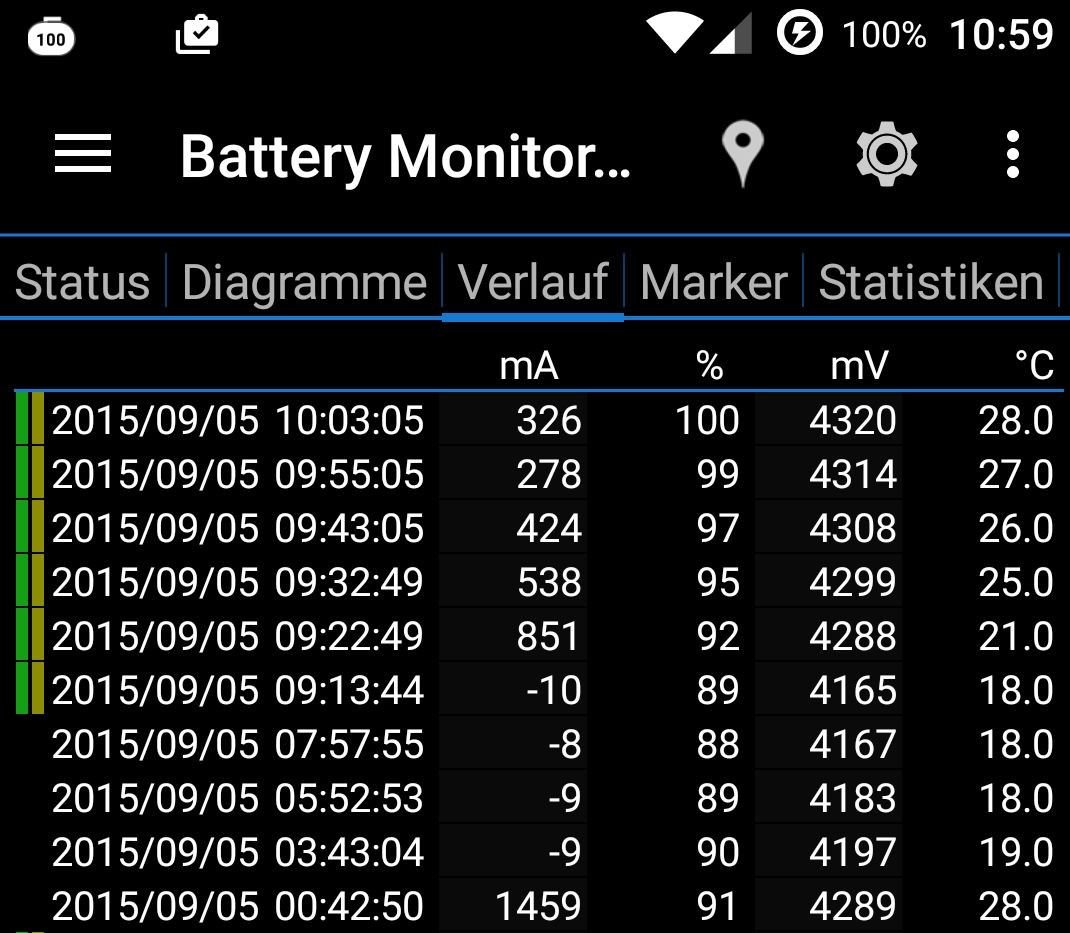Image resolution: width=1070 pixels, height=933 pixels.
Task: Tap the briefcase checkmark status icon
Action: tap(197, 35)
